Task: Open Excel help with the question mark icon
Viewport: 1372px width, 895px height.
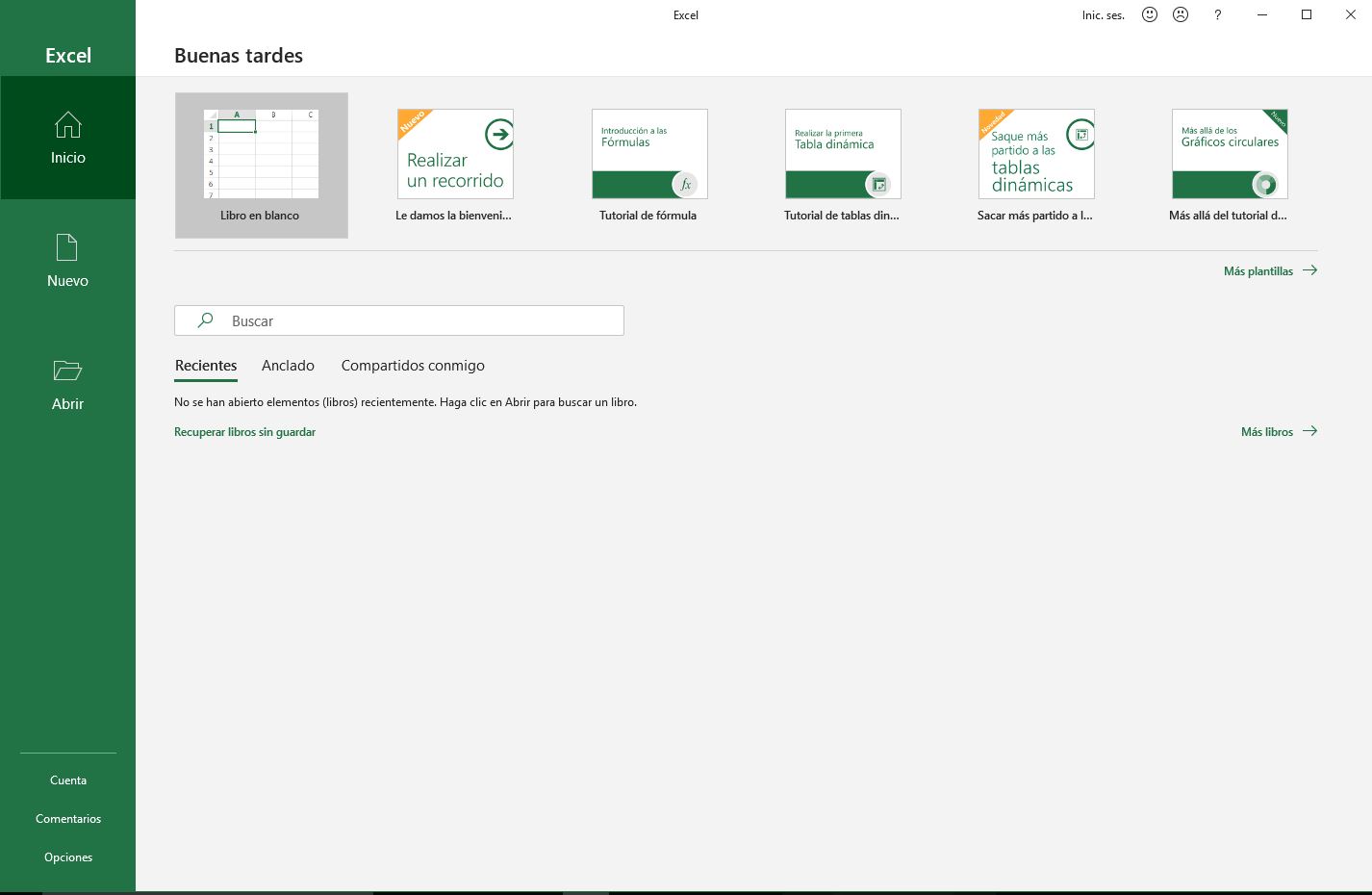Action: pos(1217,14)
